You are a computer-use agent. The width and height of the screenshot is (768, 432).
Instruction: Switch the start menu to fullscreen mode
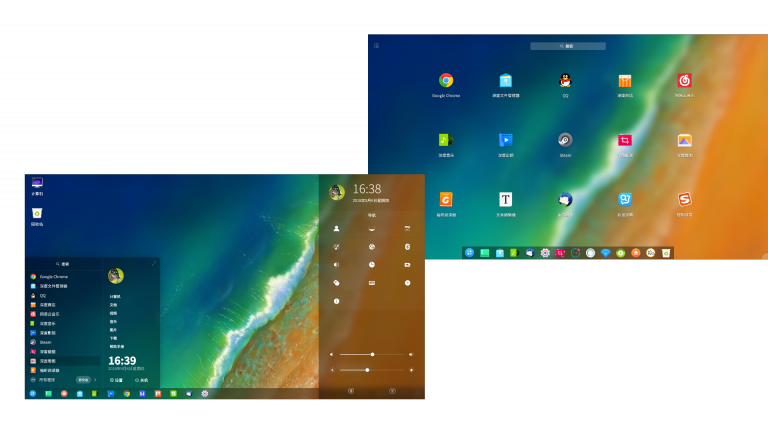[154, 263]
